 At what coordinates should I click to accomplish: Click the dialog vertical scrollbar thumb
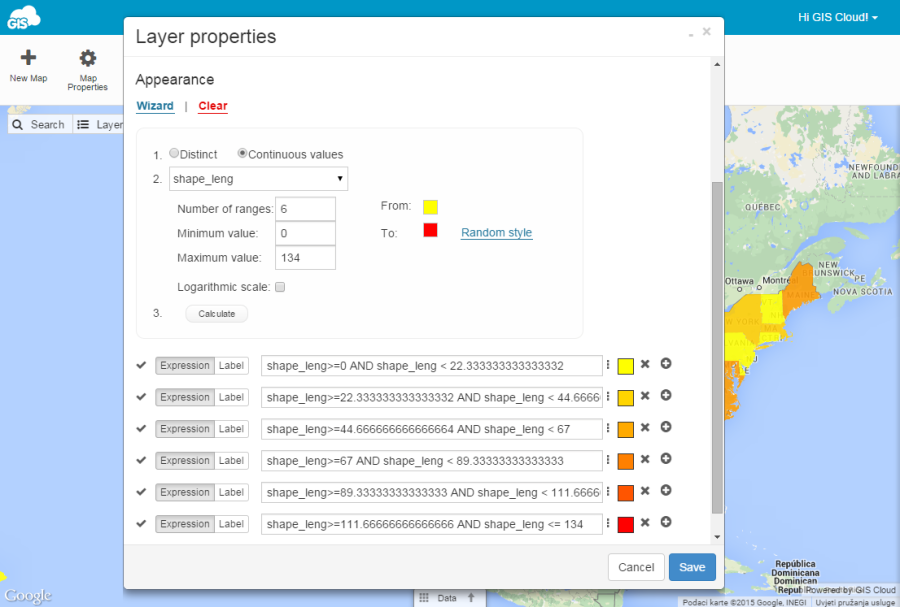717,348
